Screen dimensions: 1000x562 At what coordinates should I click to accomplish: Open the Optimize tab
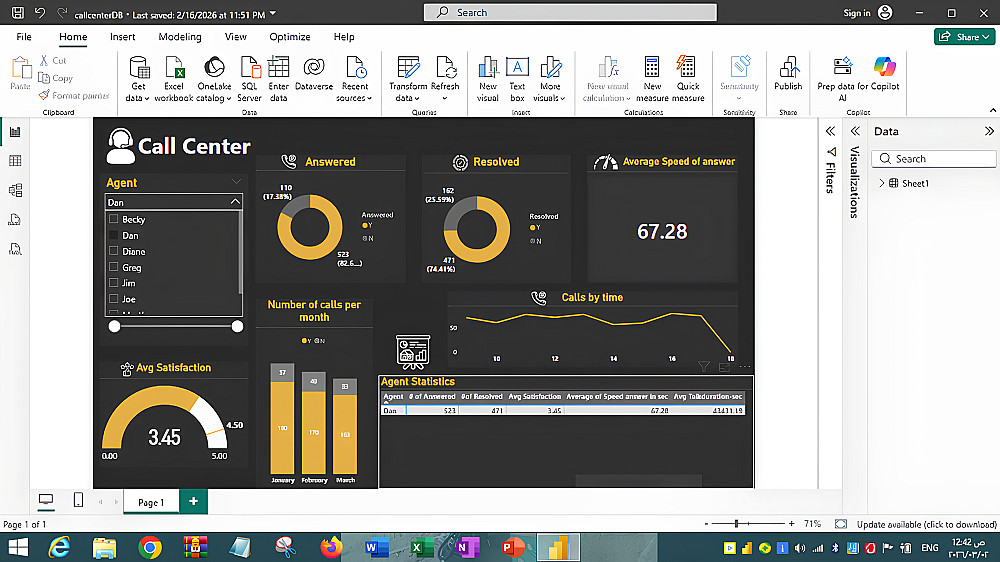pyautogui.click(x=290, y=36)
